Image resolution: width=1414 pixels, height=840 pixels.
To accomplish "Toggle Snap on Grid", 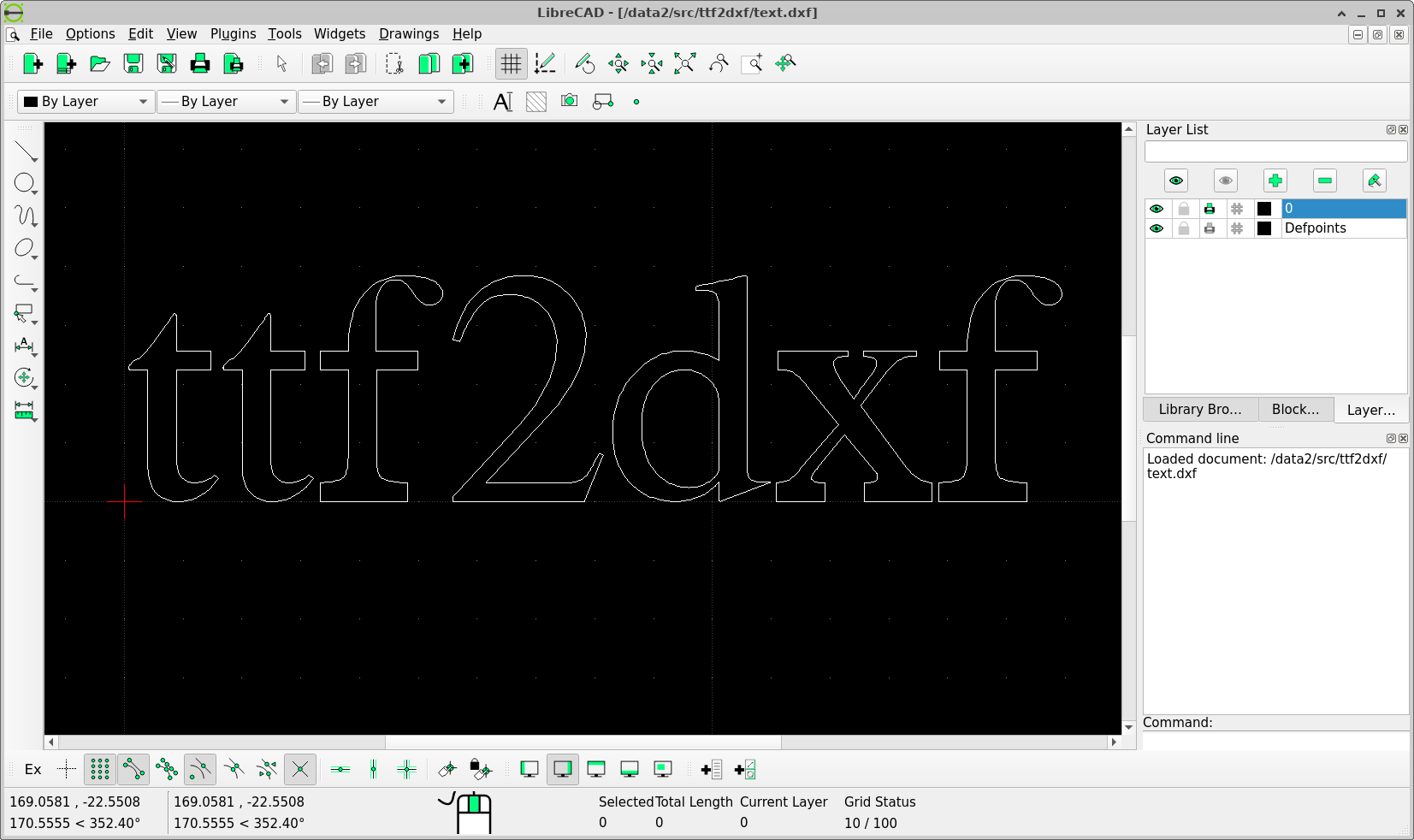I will click(x=100, y=769).
